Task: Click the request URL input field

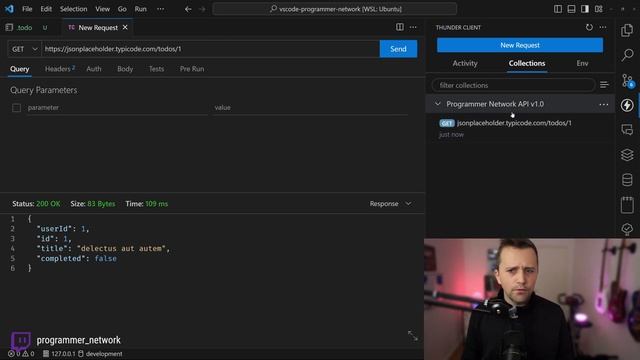Action: 210,49
